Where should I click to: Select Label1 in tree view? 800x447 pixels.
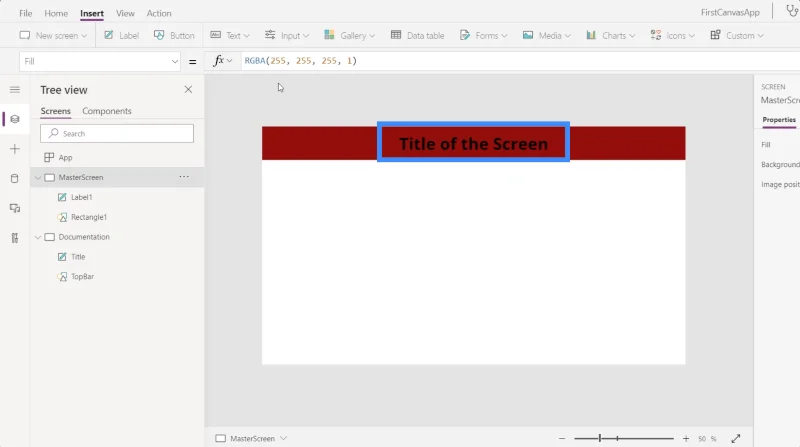[82, 197]
